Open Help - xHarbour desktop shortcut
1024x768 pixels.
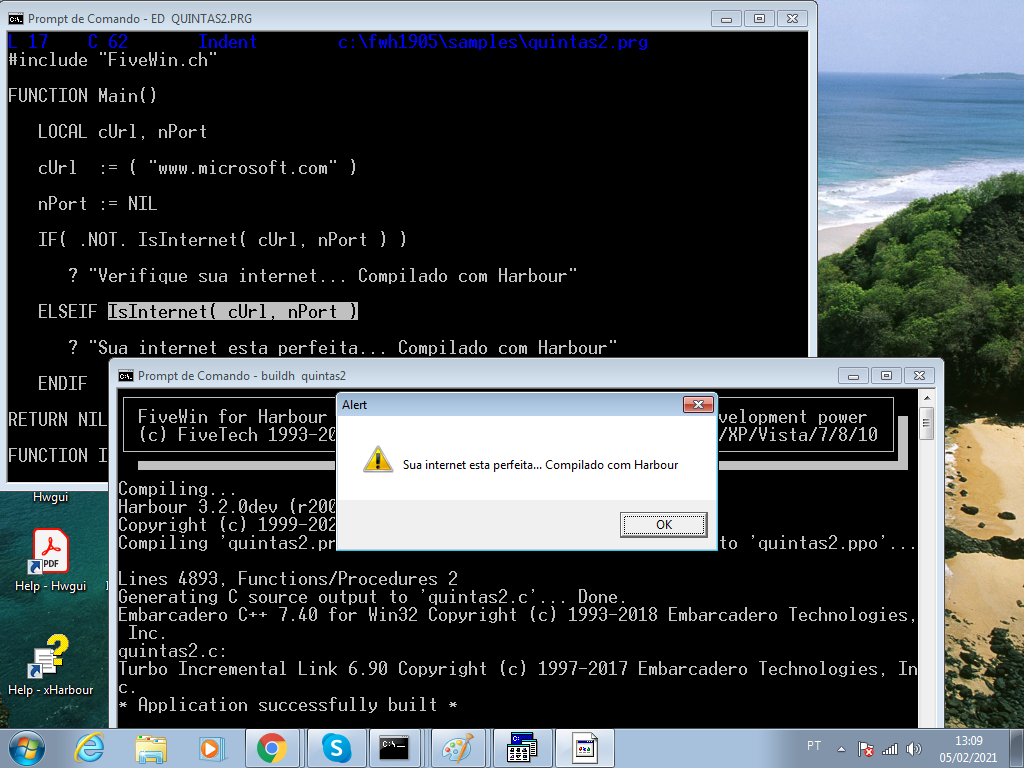pos(50,665)
